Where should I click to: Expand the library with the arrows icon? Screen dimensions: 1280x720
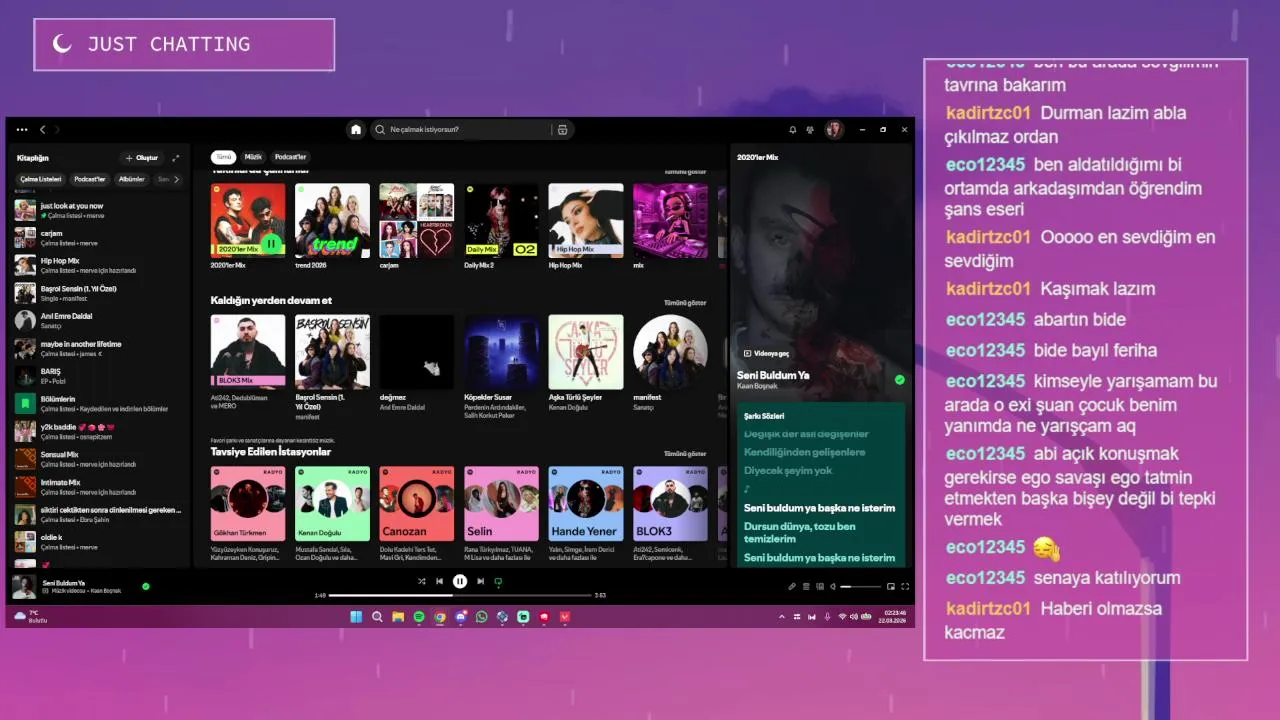click(x=176, y=158)
